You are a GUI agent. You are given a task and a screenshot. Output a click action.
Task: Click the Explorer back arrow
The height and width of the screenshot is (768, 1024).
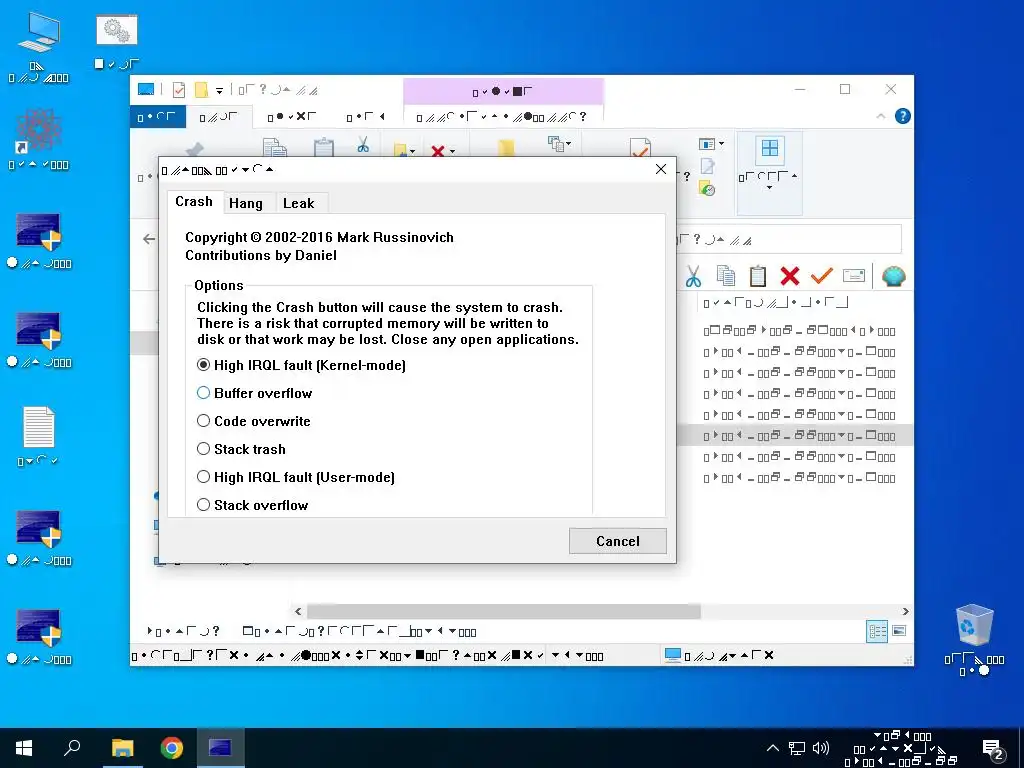pos(149,239)
